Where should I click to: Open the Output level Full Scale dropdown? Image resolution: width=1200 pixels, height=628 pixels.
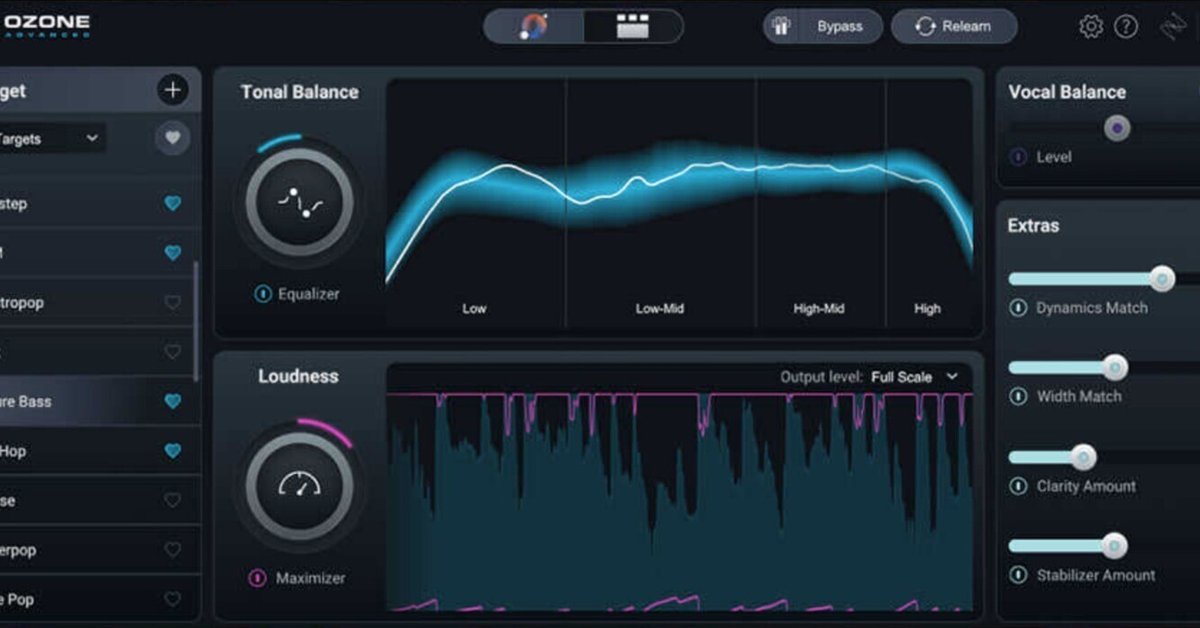point(915,377)
